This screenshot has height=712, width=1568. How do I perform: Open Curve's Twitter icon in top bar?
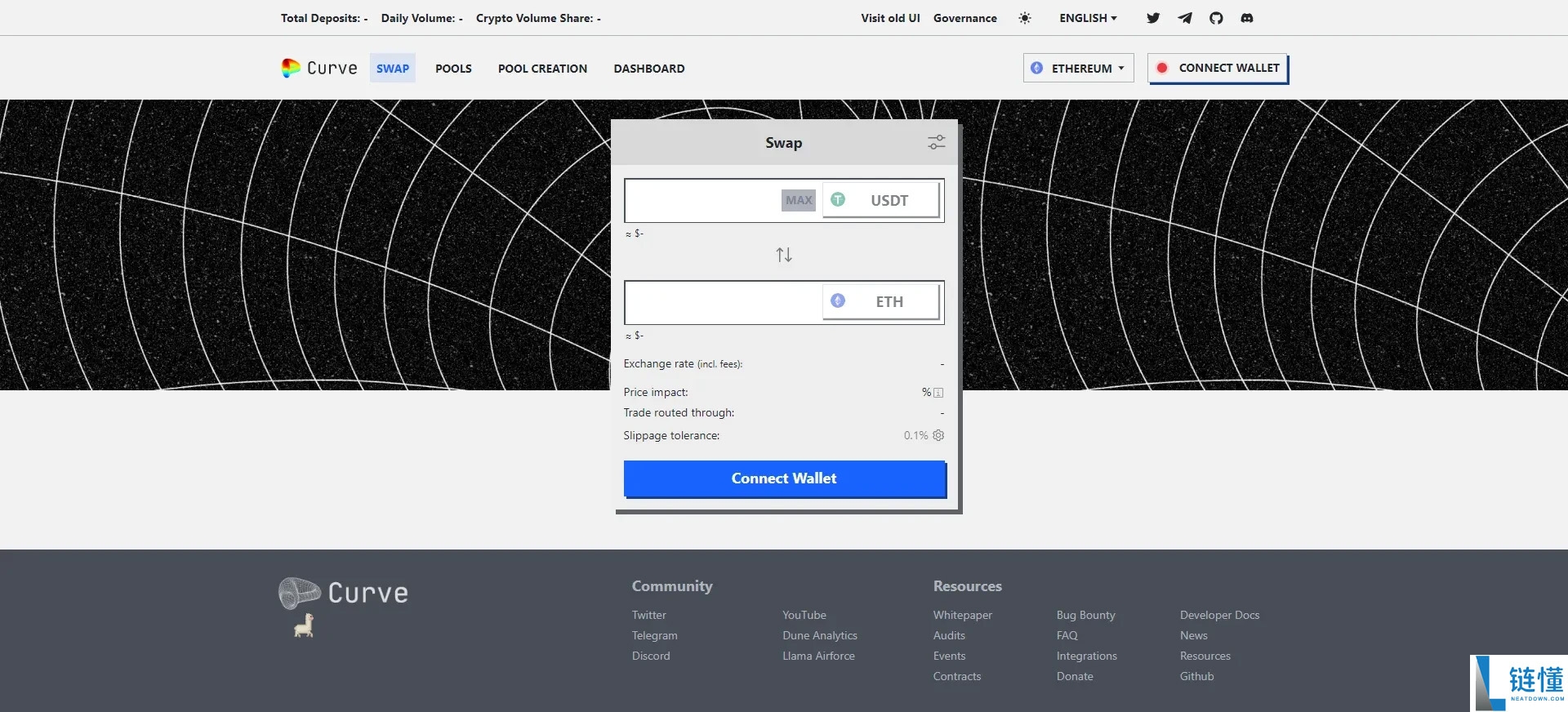click(x=1153, y=18)
